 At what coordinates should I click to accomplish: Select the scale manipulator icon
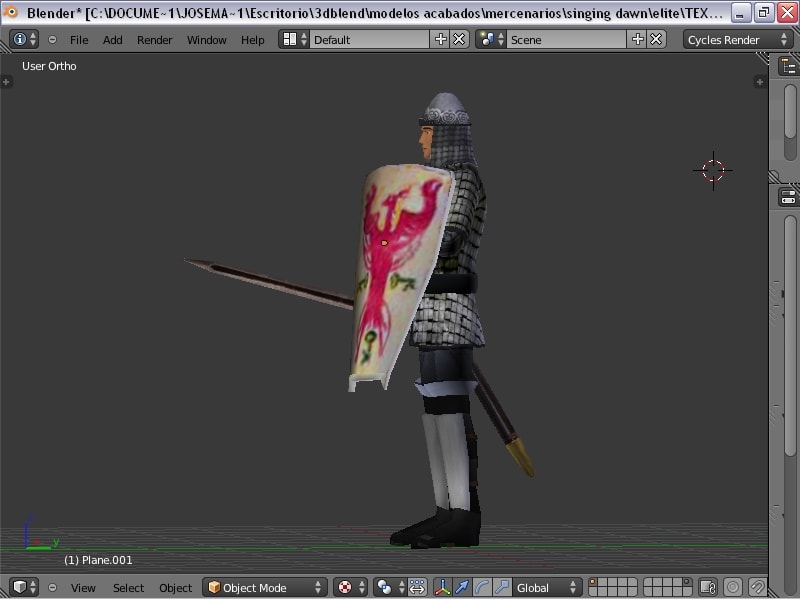click(x=501, y=587)
